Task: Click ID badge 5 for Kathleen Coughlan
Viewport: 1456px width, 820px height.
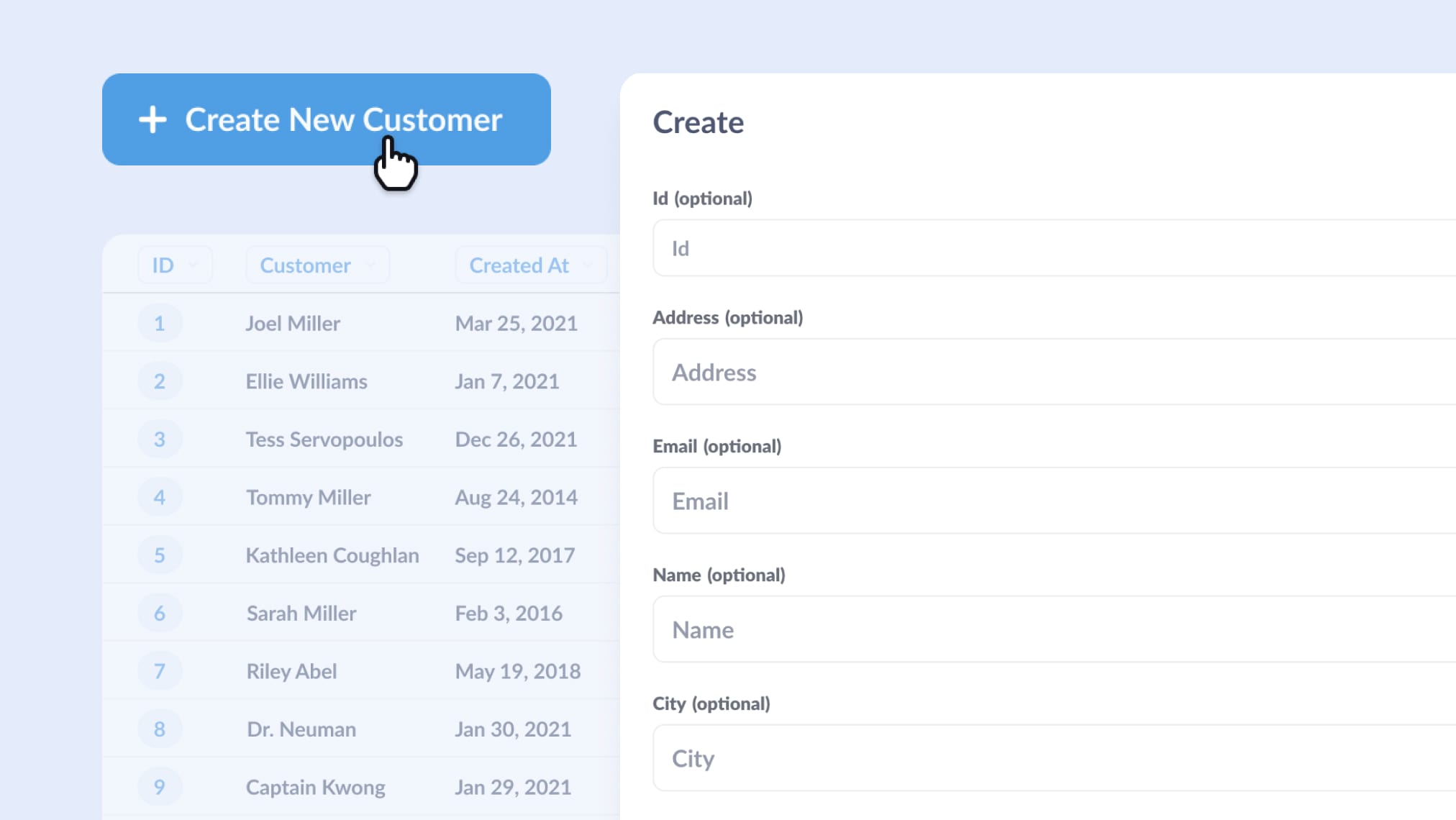Action: pos(160,555)
